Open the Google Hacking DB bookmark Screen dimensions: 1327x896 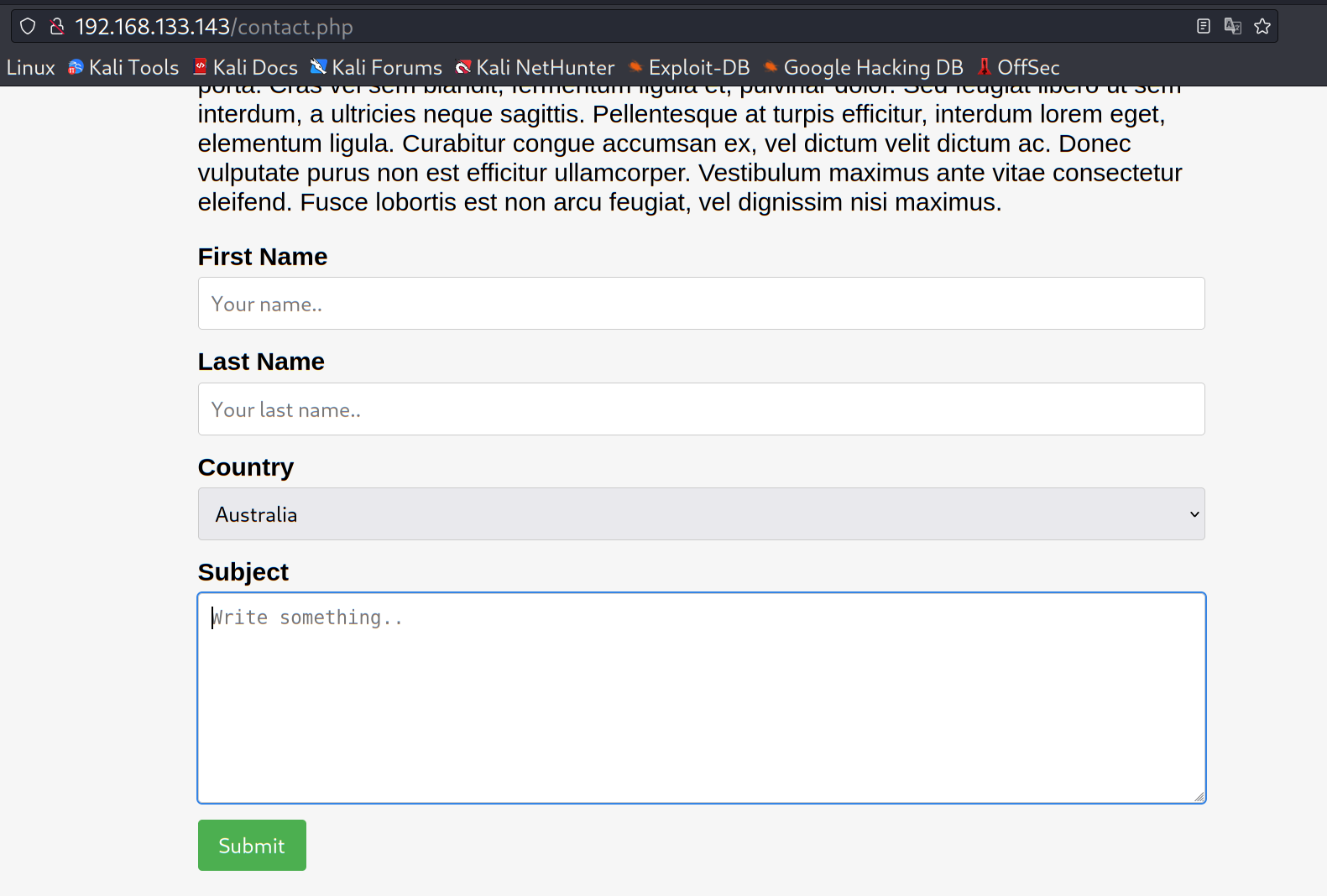pos(864,67)
